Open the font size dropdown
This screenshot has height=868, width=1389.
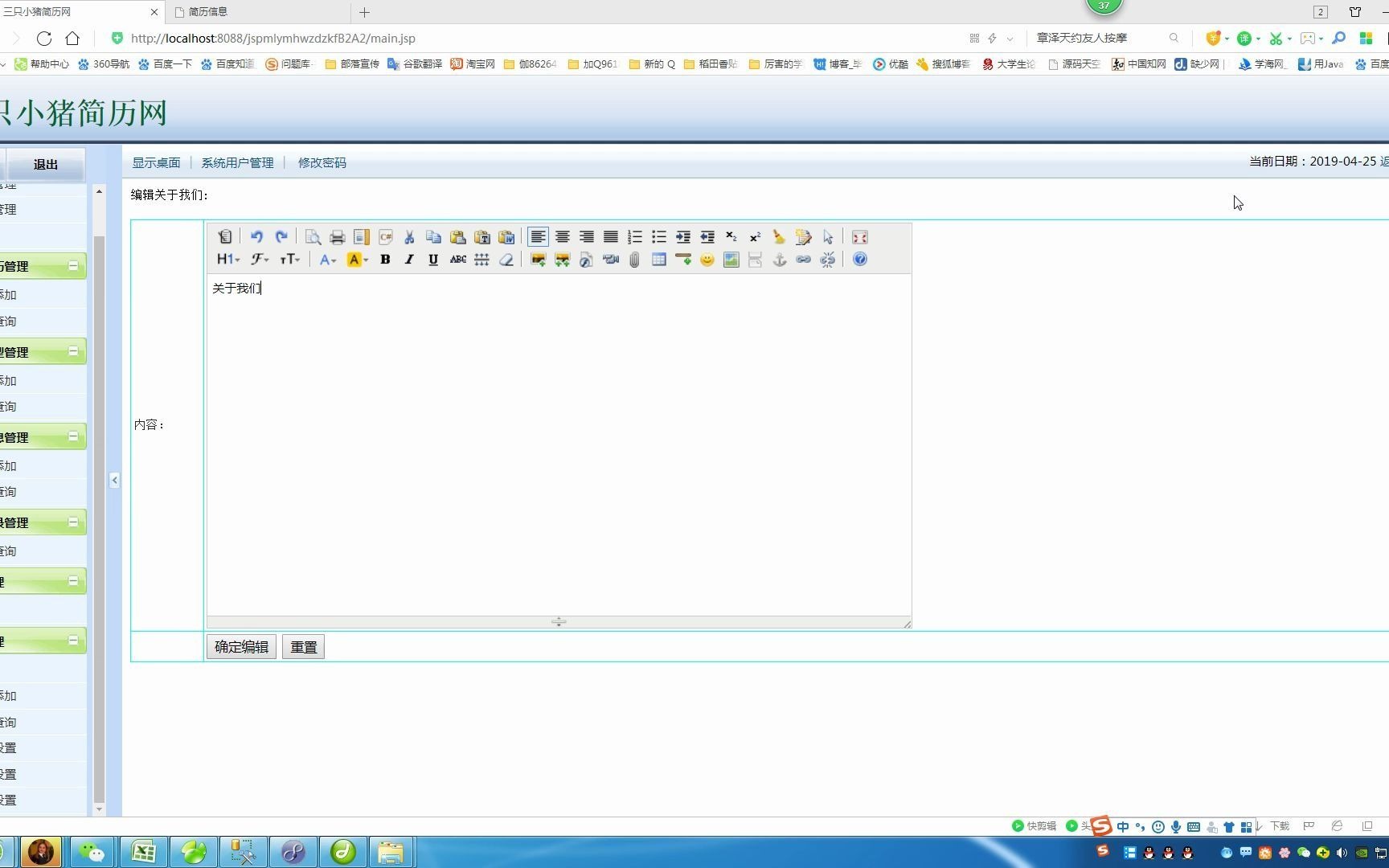[289, 260]
